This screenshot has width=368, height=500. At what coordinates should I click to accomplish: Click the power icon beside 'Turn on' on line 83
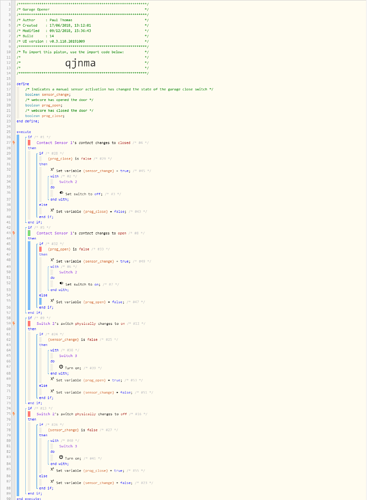coord(61,457)
